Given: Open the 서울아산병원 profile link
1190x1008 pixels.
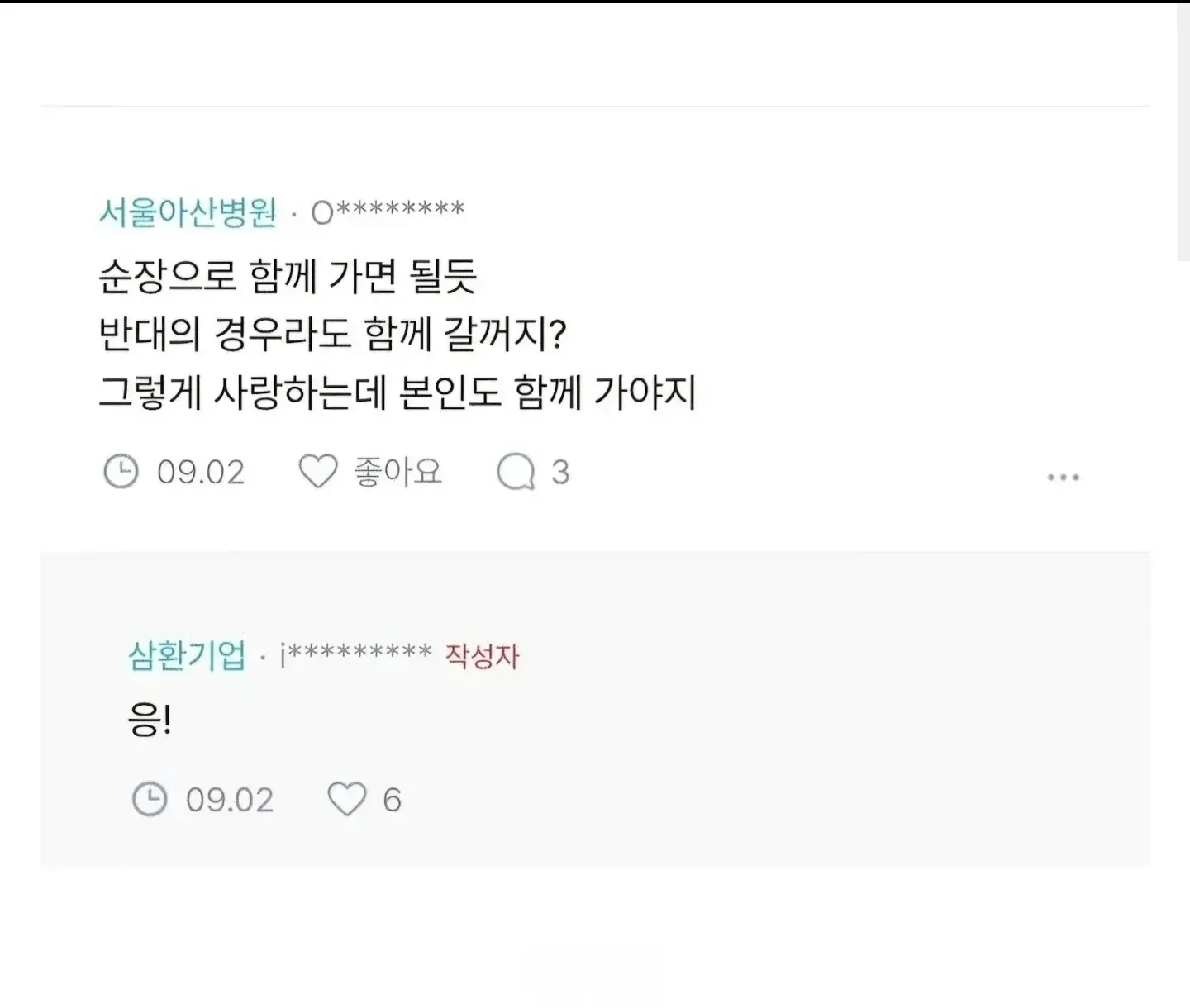Looking at the screenshot, I should [x=188, y=212].
